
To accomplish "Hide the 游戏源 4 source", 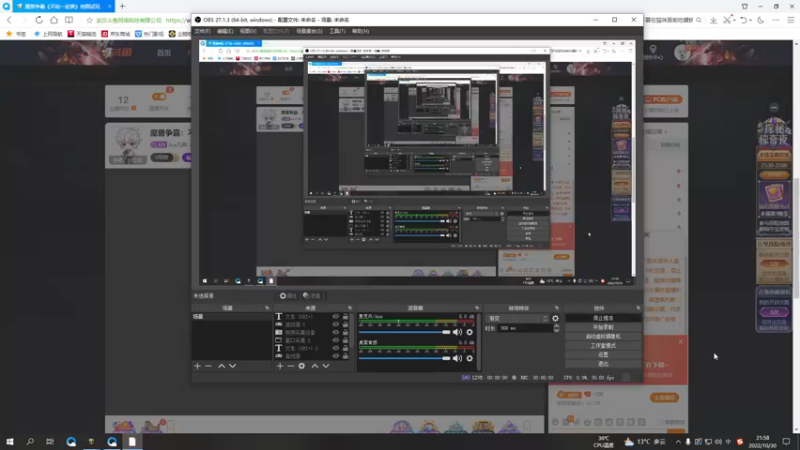I will pos(335,324).
